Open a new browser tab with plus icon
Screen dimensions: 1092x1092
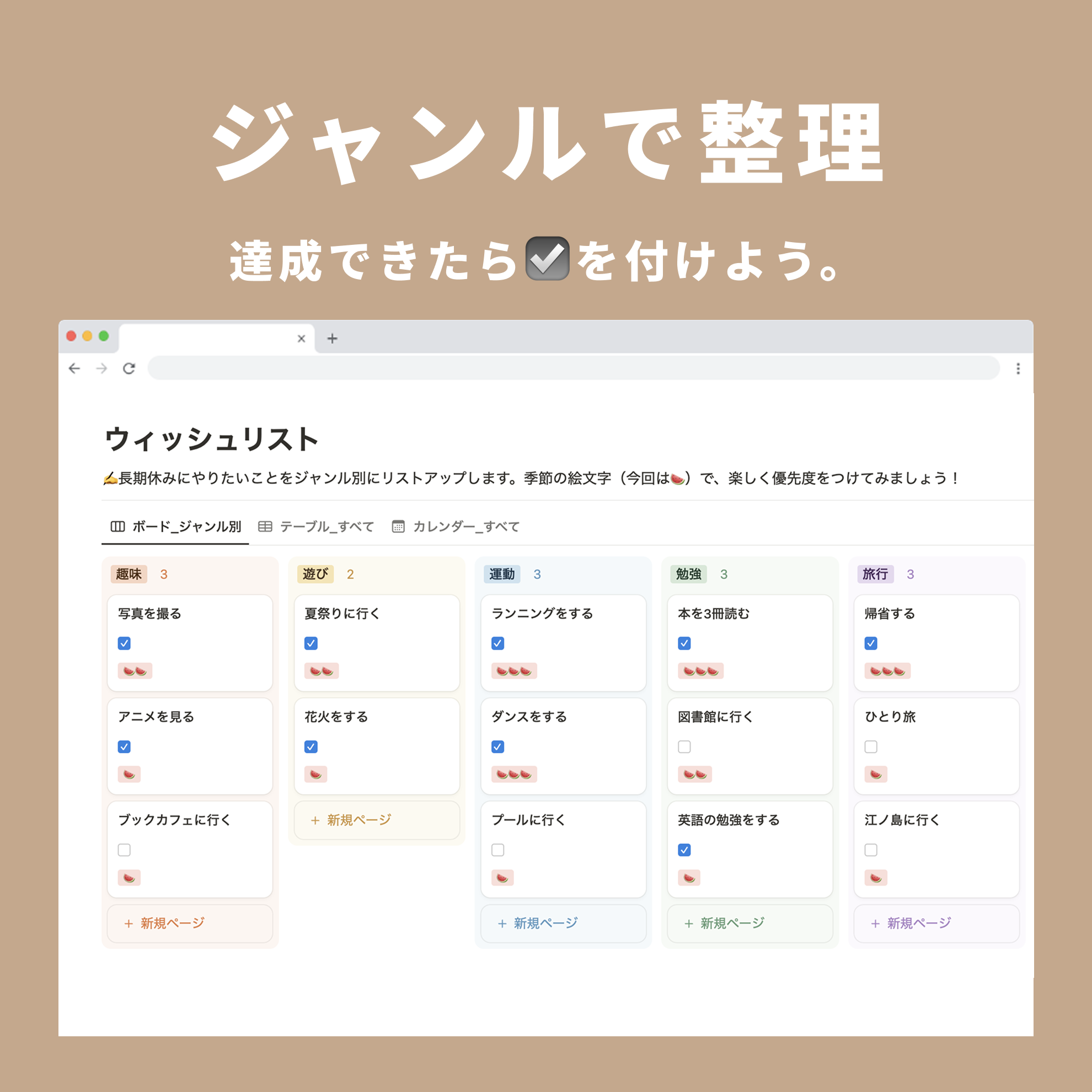[333, 339]
